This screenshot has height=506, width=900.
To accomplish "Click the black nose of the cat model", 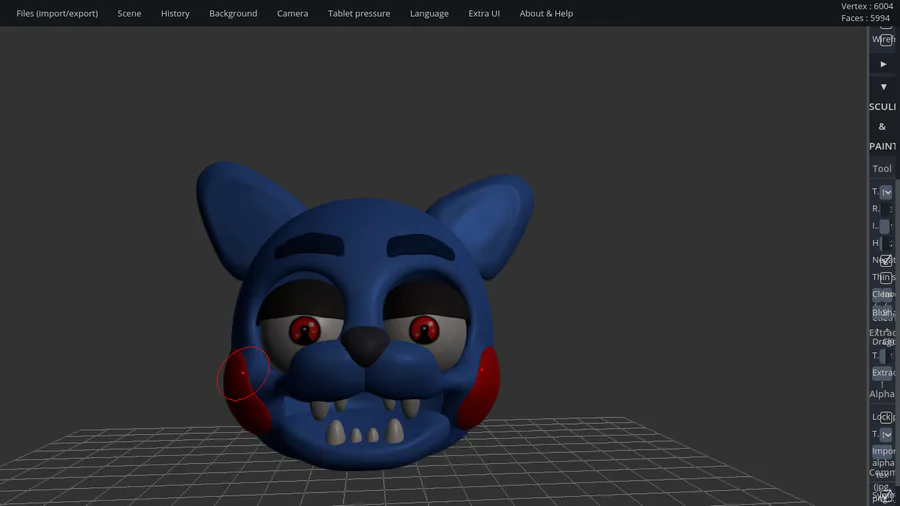I will click(x=365, y=345).
